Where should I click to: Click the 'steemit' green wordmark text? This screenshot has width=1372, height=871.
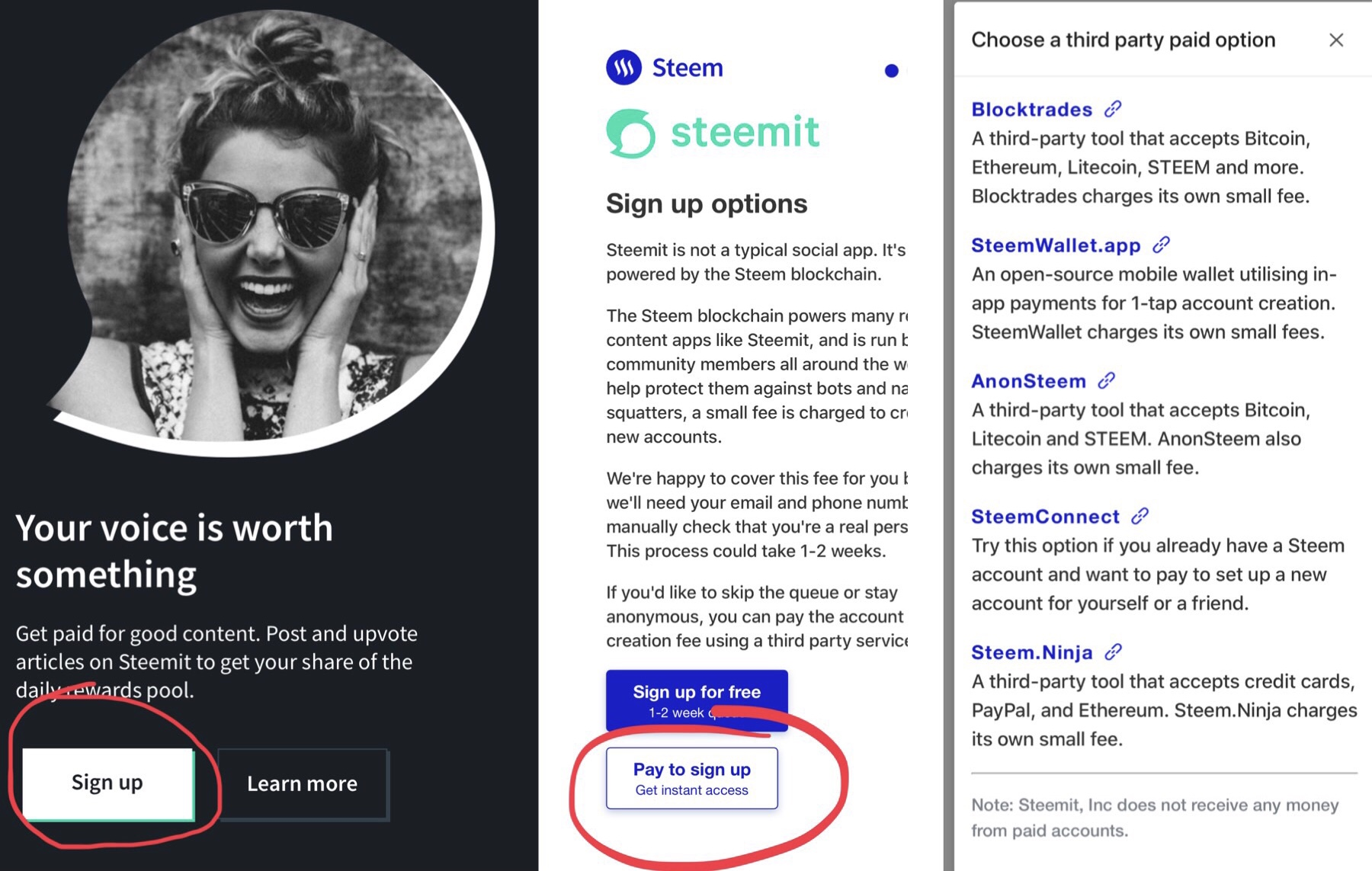tap(745, 132)
